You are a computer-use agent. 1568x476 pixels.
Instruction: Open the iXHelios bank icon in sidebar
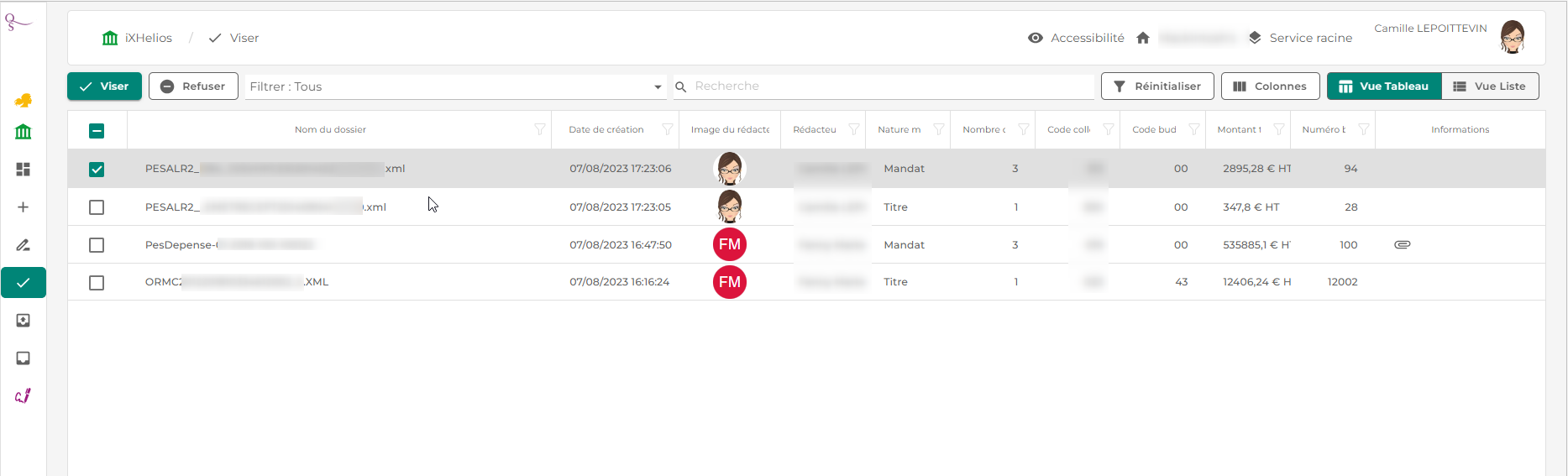tap(24, 132)
